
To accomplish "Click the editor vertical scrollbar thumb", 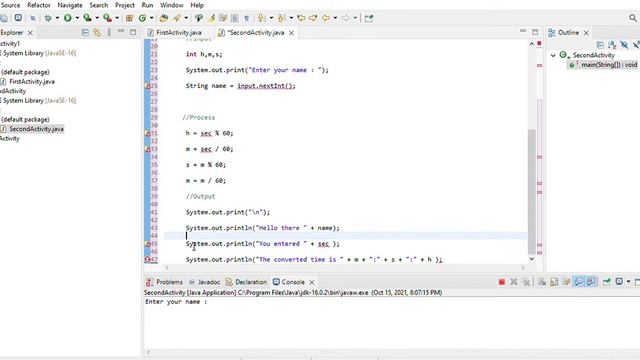I will (x=531, y=191).
